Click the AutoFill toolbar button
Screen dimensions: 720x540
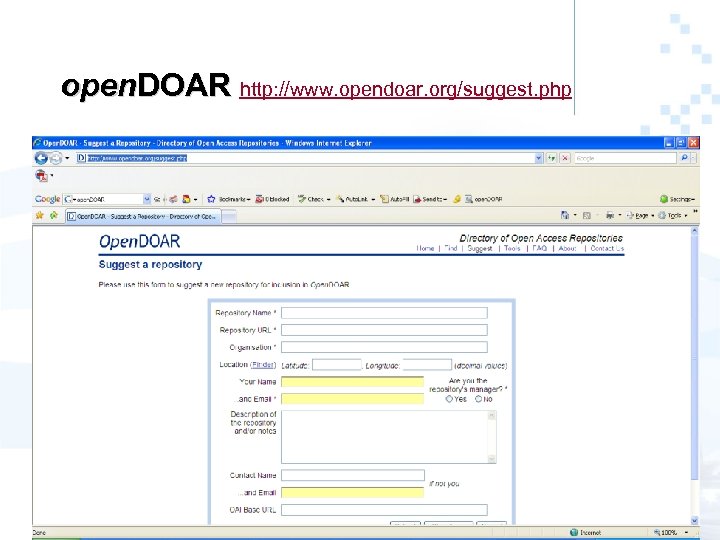click(394, 199)
